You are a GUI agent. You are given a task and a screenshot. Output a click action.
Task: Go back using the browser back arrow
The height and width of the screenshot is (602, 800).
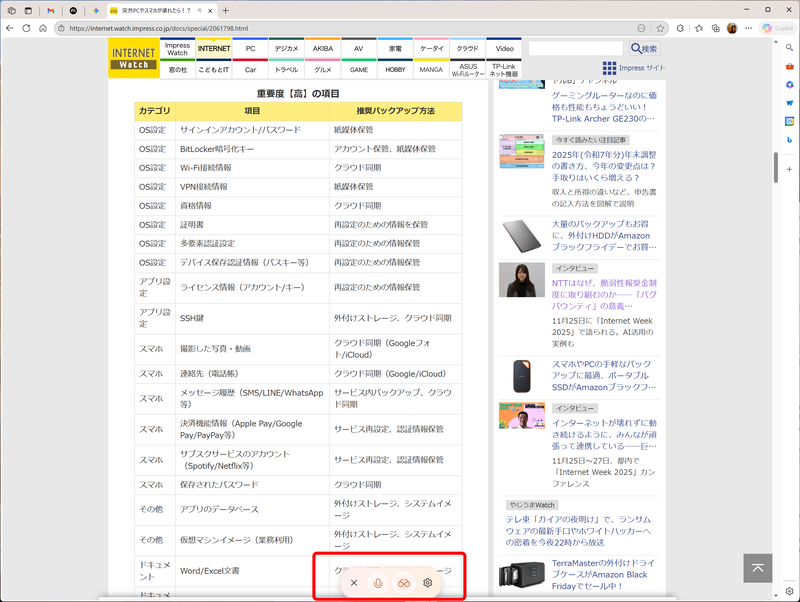(10, 28)
